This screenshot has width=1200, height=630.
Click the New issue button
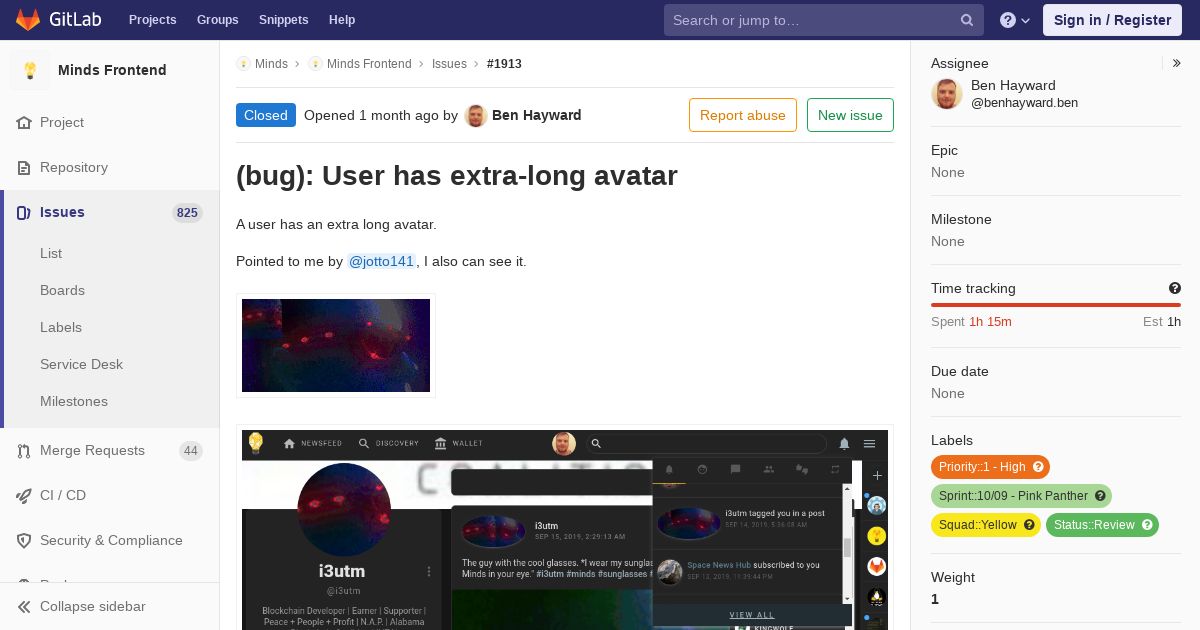pyautogui.click(x=850, y=115)
